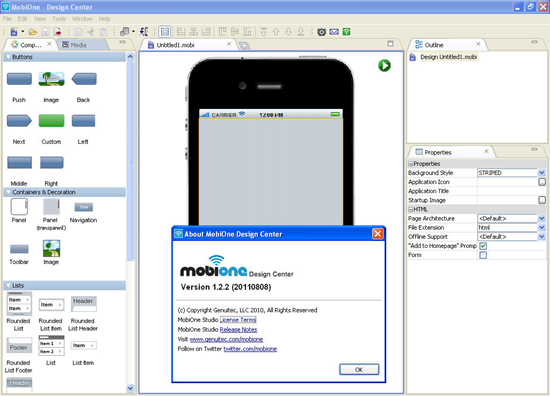Open the Tools menu
Screen dimensions: 550x396
point(59,19)
